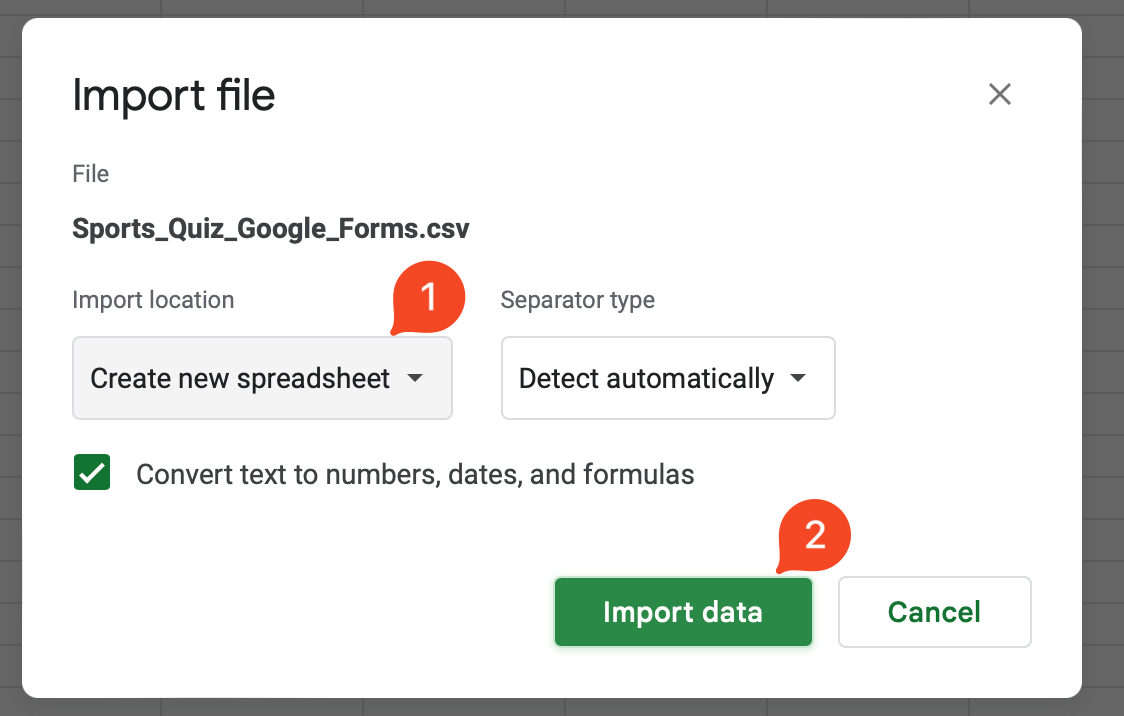Click the dimmed grid right of the dialog
The height and width of the screenshot is (716, 1124).
(1103, 358)
